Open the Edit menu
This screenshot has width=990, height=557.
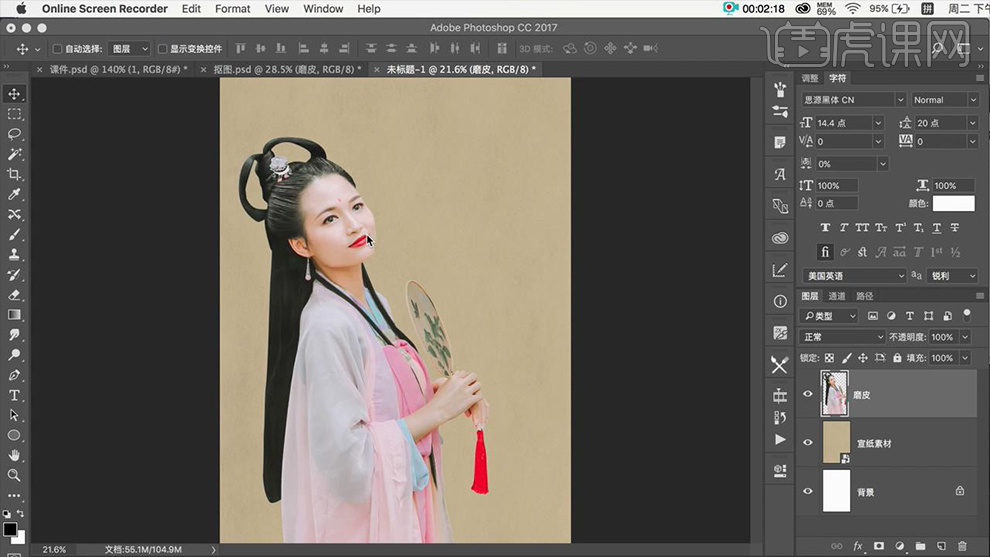[191, 9]
